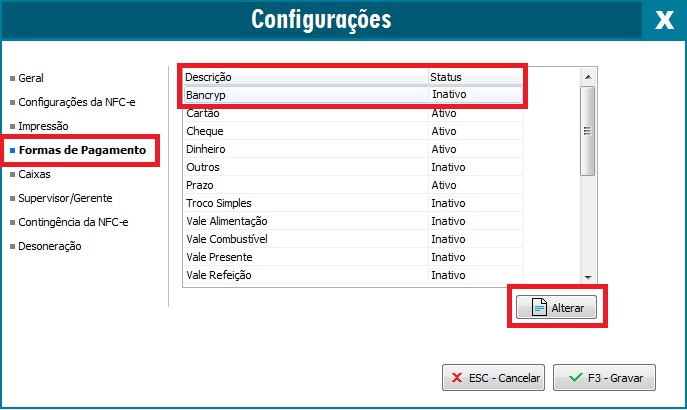Switch to the Caixas section

pos(34,174)
